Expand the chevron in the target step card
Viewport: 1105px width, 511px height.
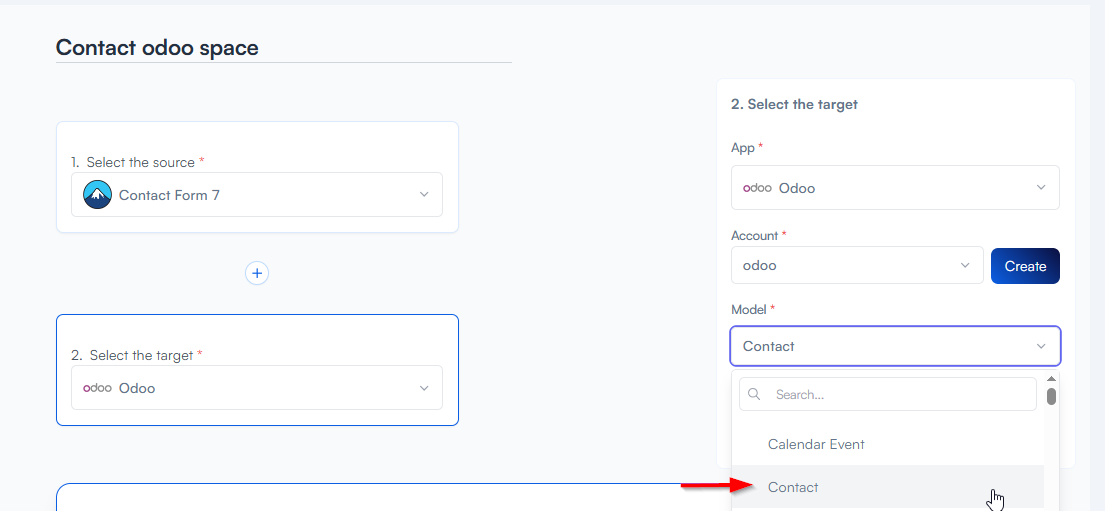pyautogui.click(x=424, y=388)
